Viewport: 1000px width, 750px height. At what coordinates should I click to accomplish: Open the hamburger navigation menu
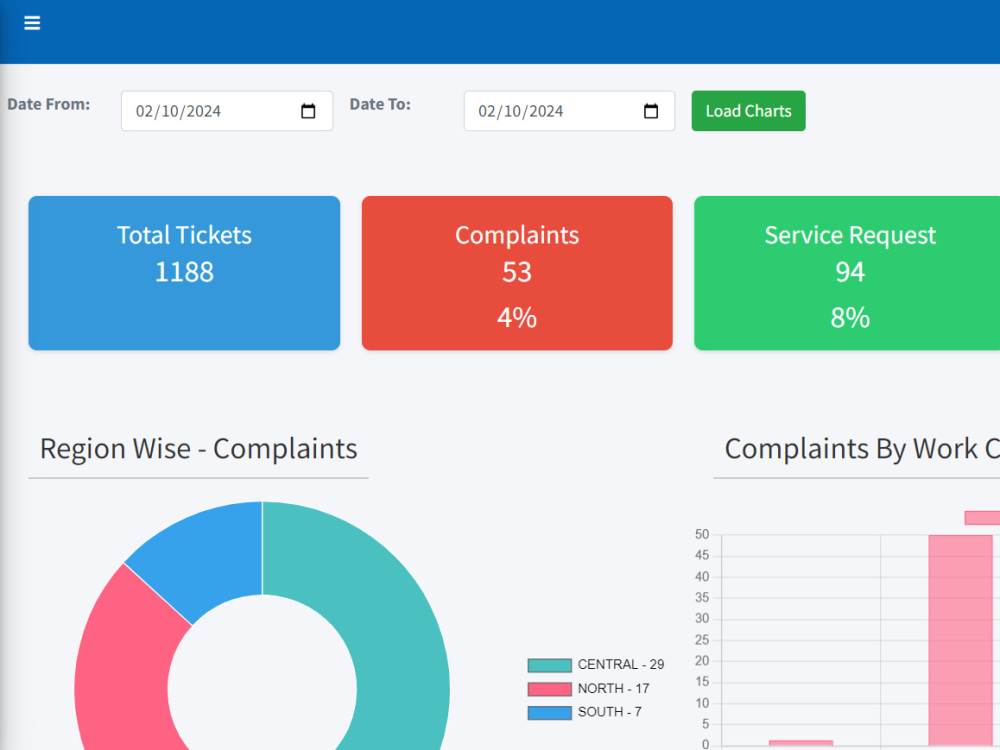pos(32,23)
